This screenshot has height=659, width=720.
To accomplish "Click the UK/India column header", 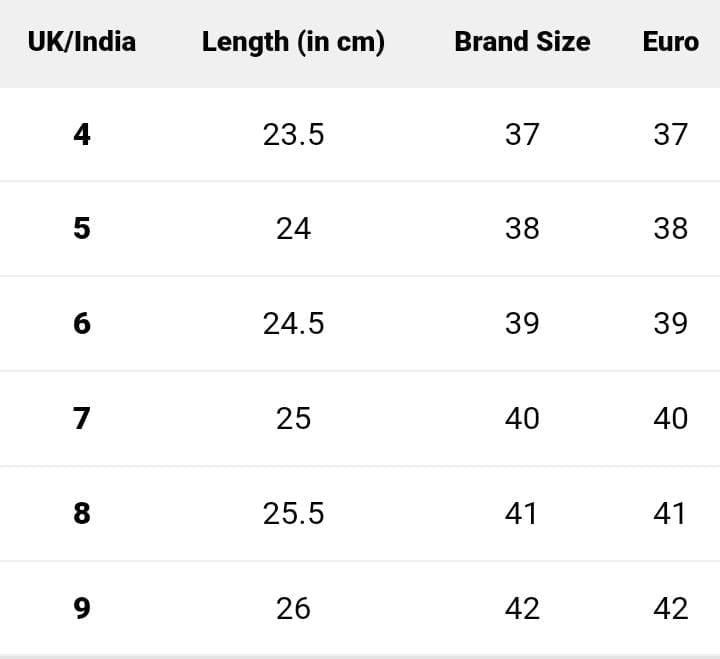I will coord(82,42).
